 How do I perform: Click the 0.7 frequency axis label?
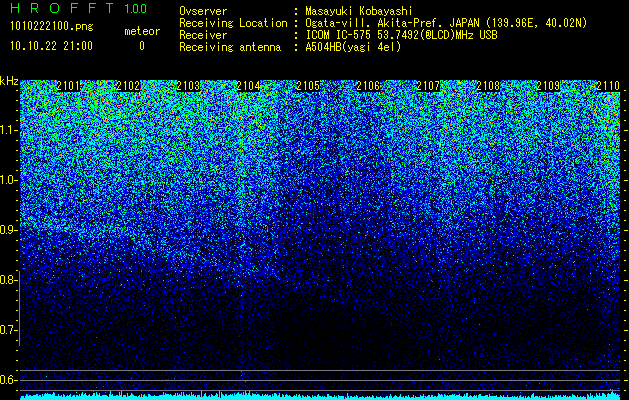point(8,330)
